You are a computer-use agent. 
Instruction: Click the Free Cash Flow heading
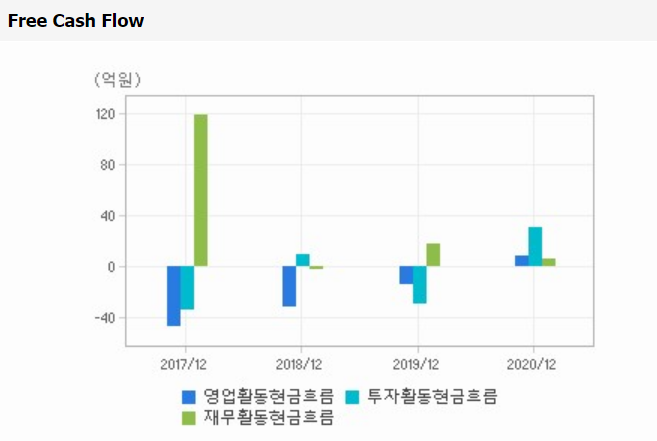pyautogui.click(x=76, y=21)
